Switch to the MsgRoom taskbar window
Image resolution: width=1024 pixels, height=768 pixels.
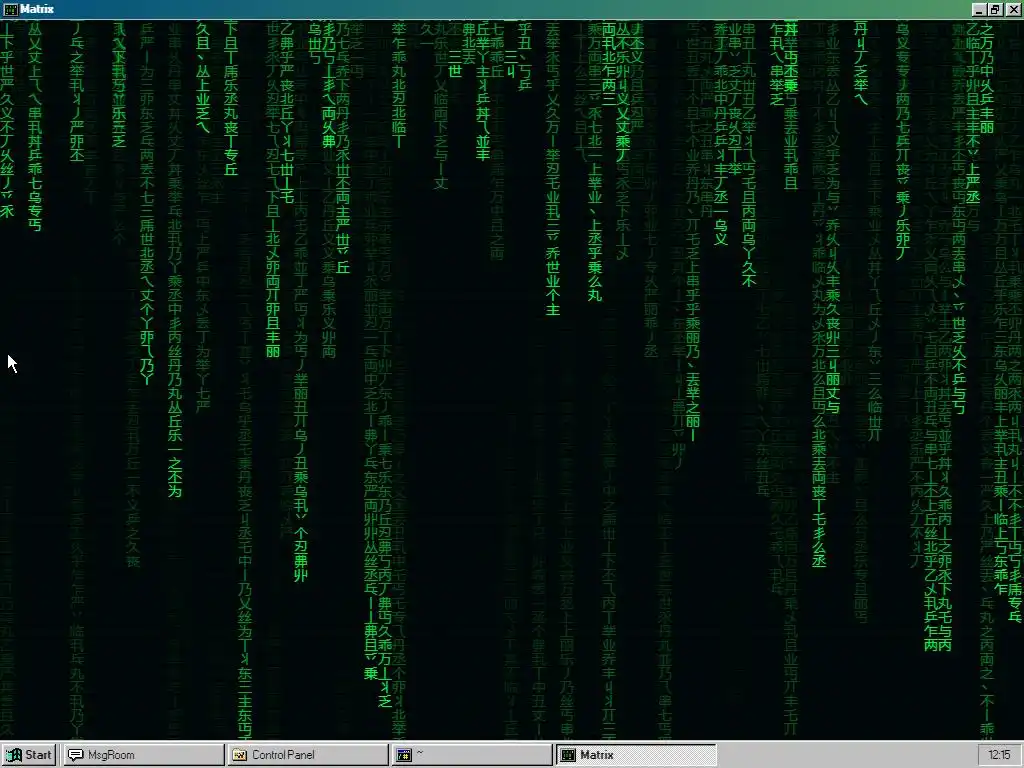[x=144, y=755]
